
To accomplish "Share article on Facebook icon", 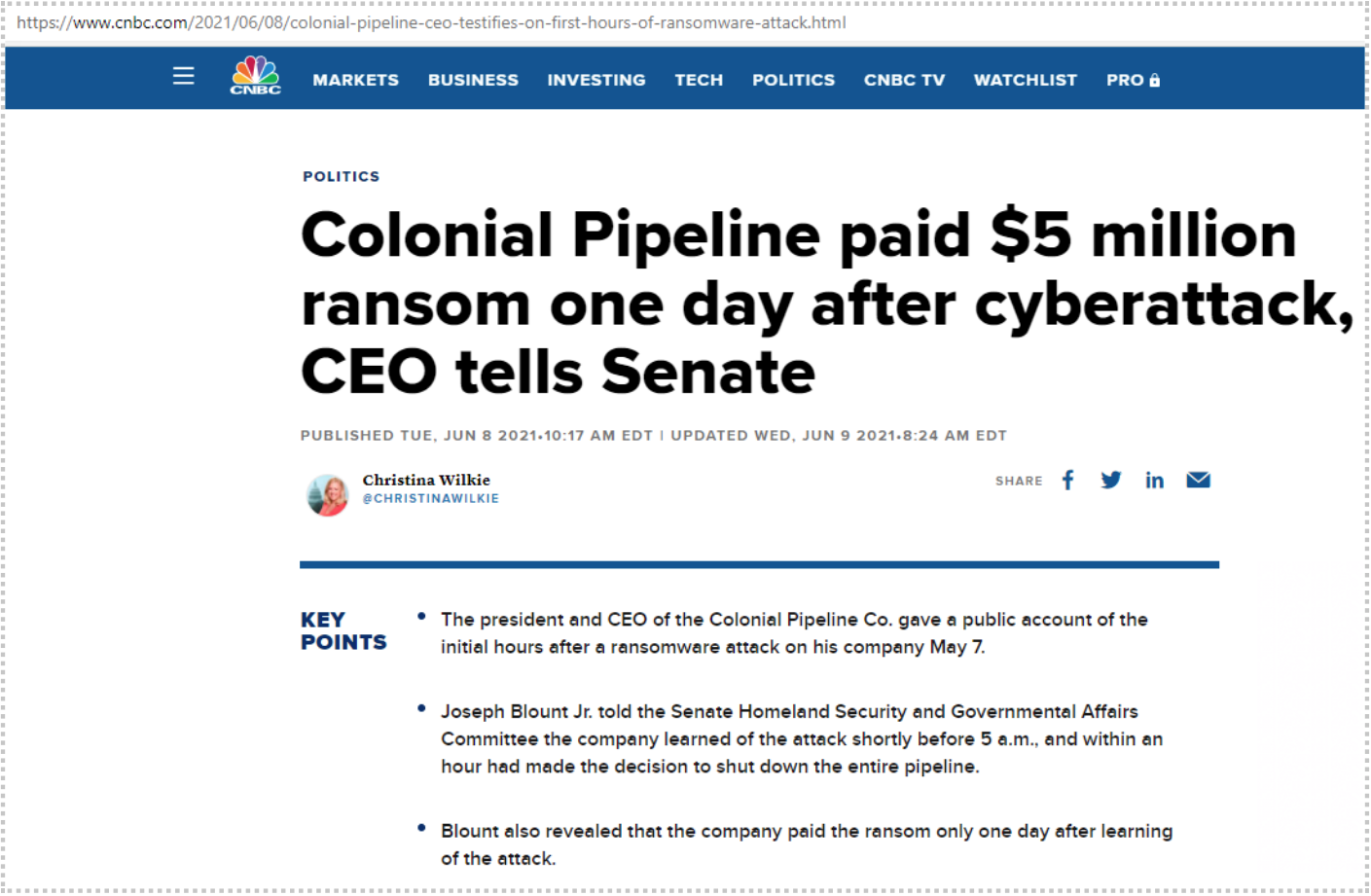I will click(x=1067, y=480).
